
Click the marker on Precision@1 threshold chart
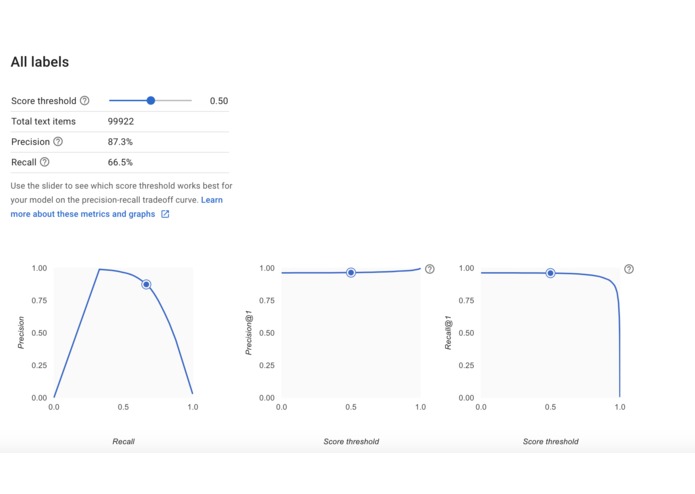click(351, 272)
